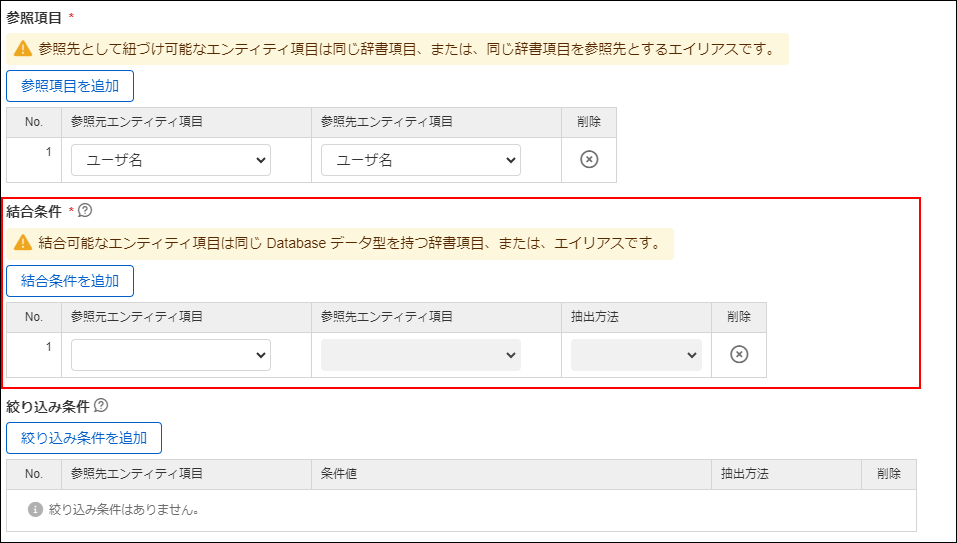Click the 参照元エンティティ項目 header in 結合条件 table

pyautogui.click(x=137, y=317)
